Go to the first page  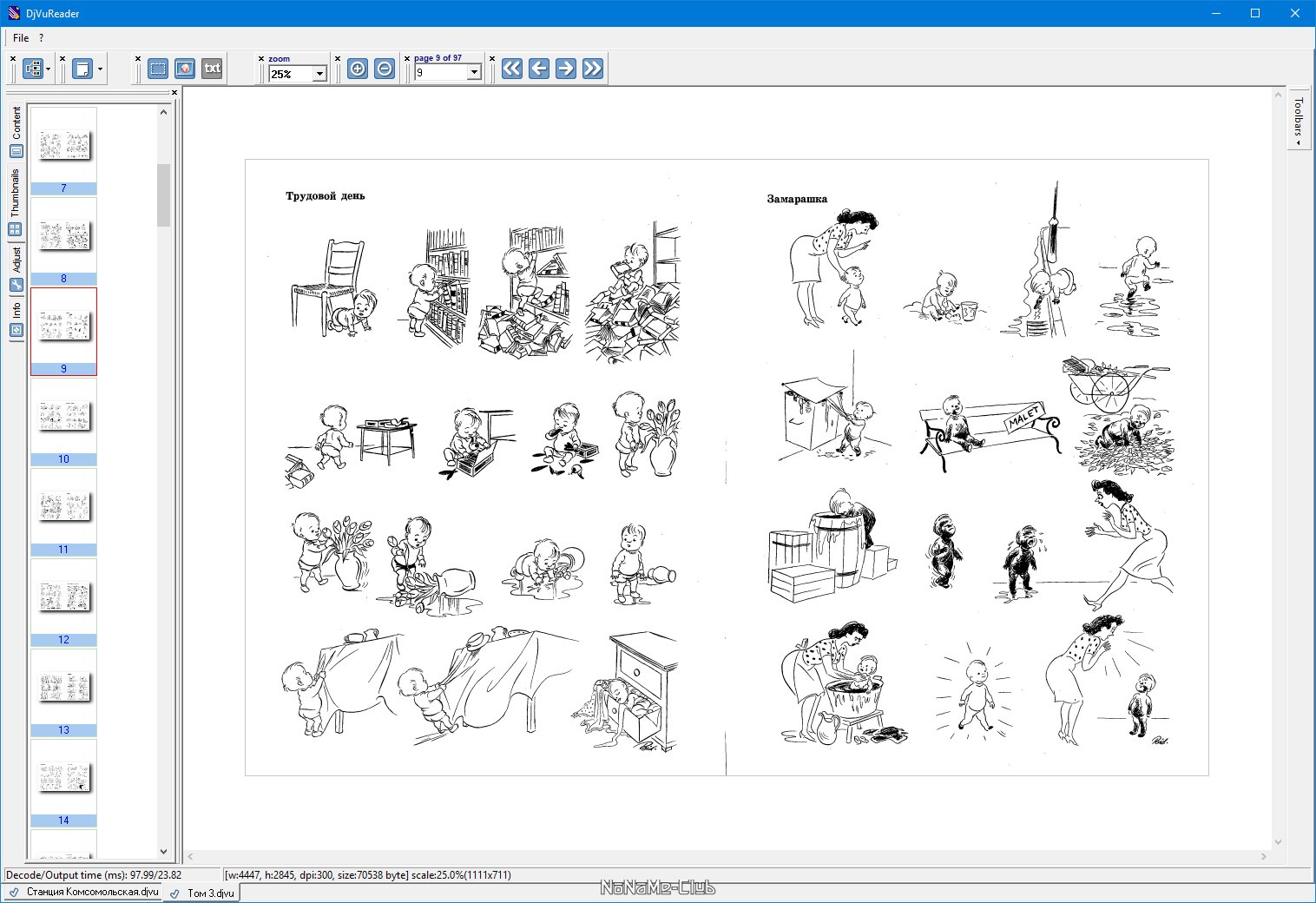(512, 69)
